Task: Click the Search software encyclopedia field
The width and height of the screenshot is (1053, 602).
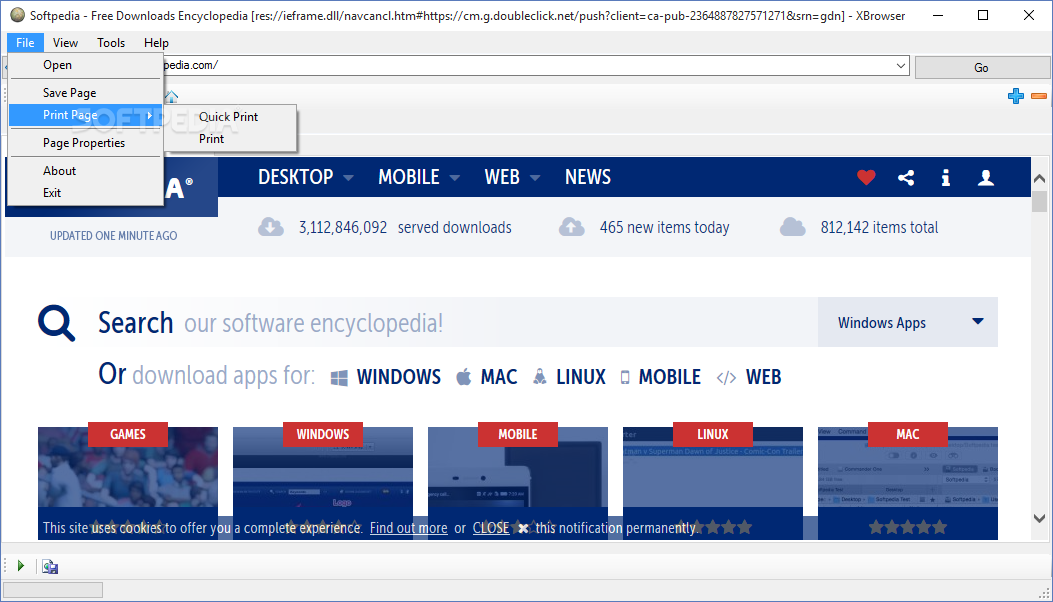Action: 458,322
